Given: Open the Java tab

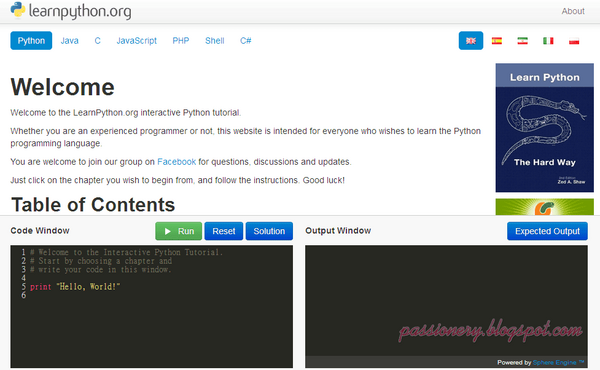Looking at the screenshot, I should coord(69,41).
